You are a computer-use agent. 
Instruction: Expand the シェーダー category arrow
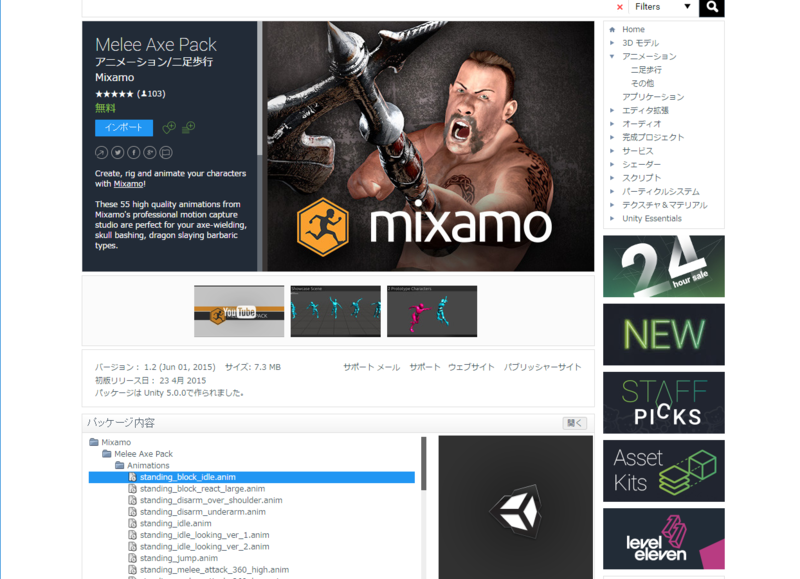(x=612, y=164)
